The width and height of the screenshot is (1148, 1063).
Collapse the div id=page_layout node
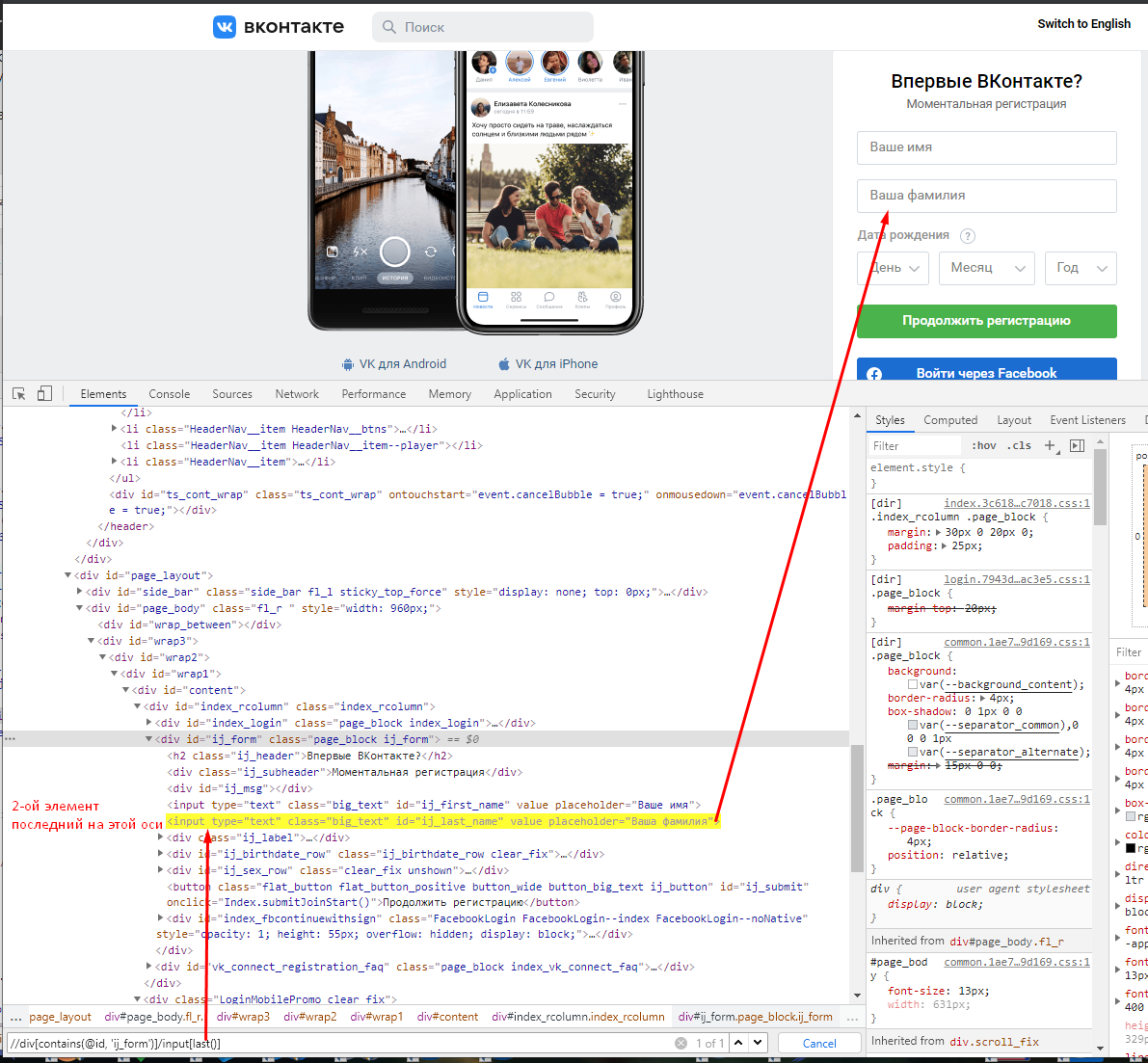point(67,575)
